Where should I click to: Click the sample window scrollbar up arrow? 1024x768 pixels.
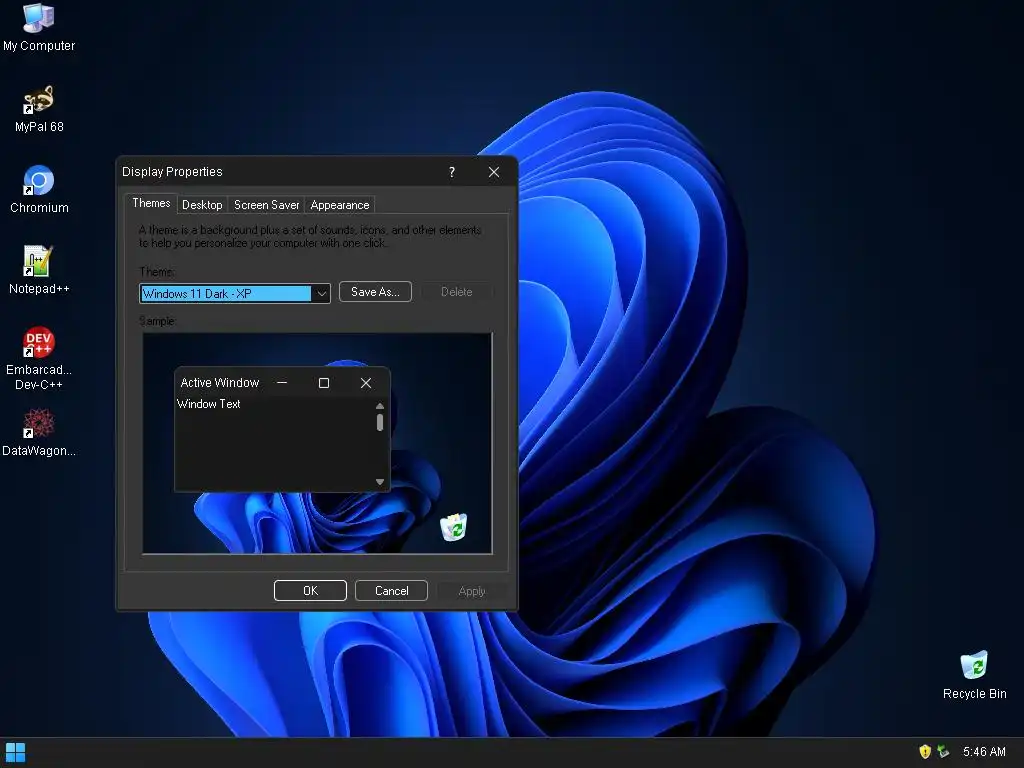pos(379,406)
